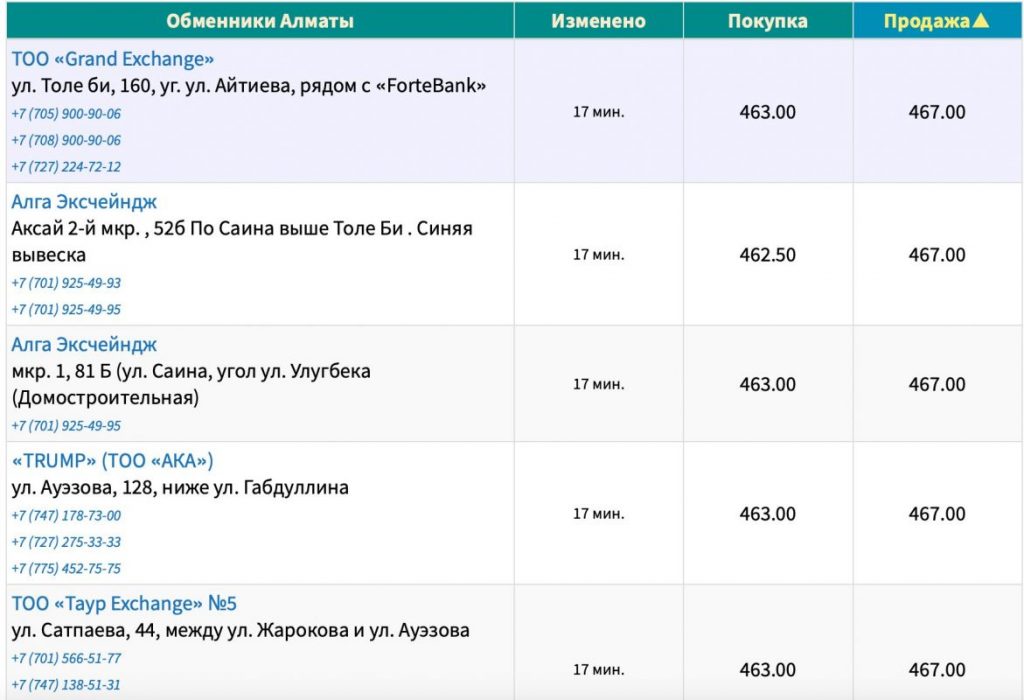The width and height of the screenshot is (1024, 700).
Task: Select 463.00 purchase rate in мкр. 1, 81 Б row
Action: (767, 384)
